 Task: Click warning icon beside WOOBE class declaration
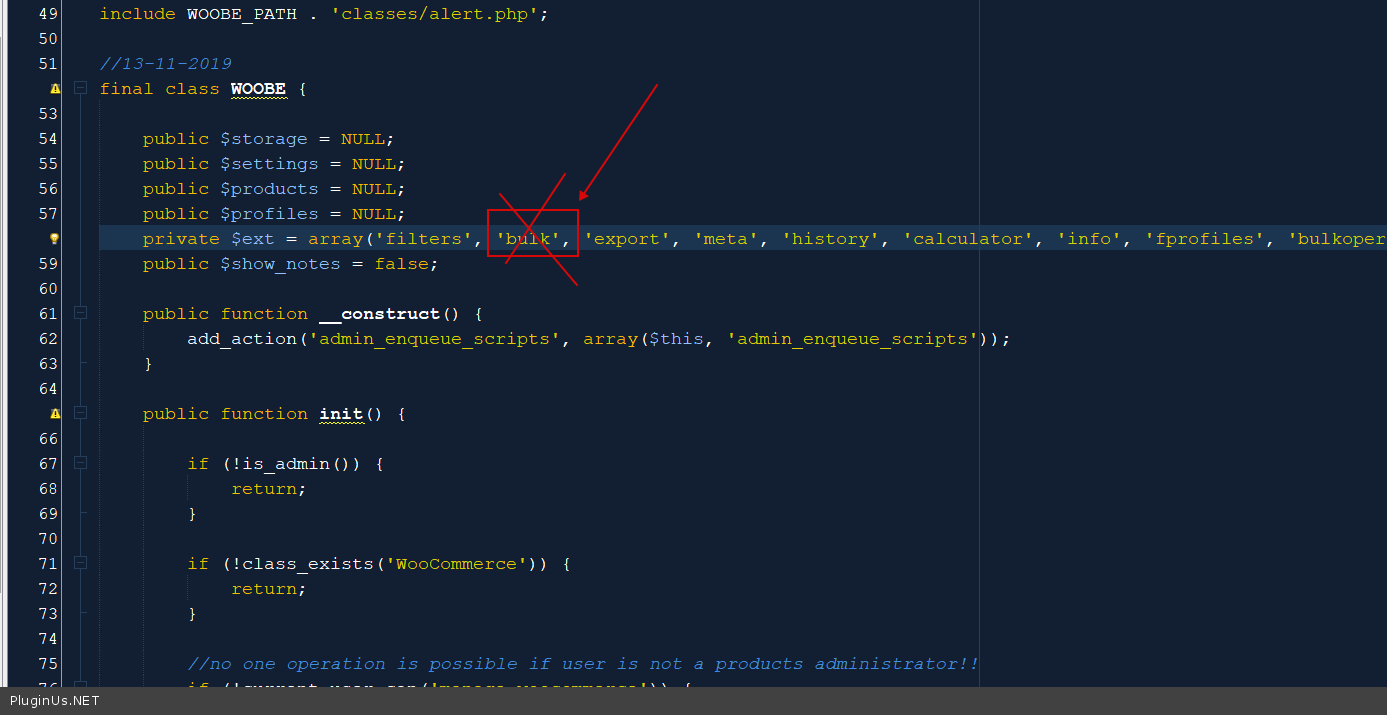(55, 89)
